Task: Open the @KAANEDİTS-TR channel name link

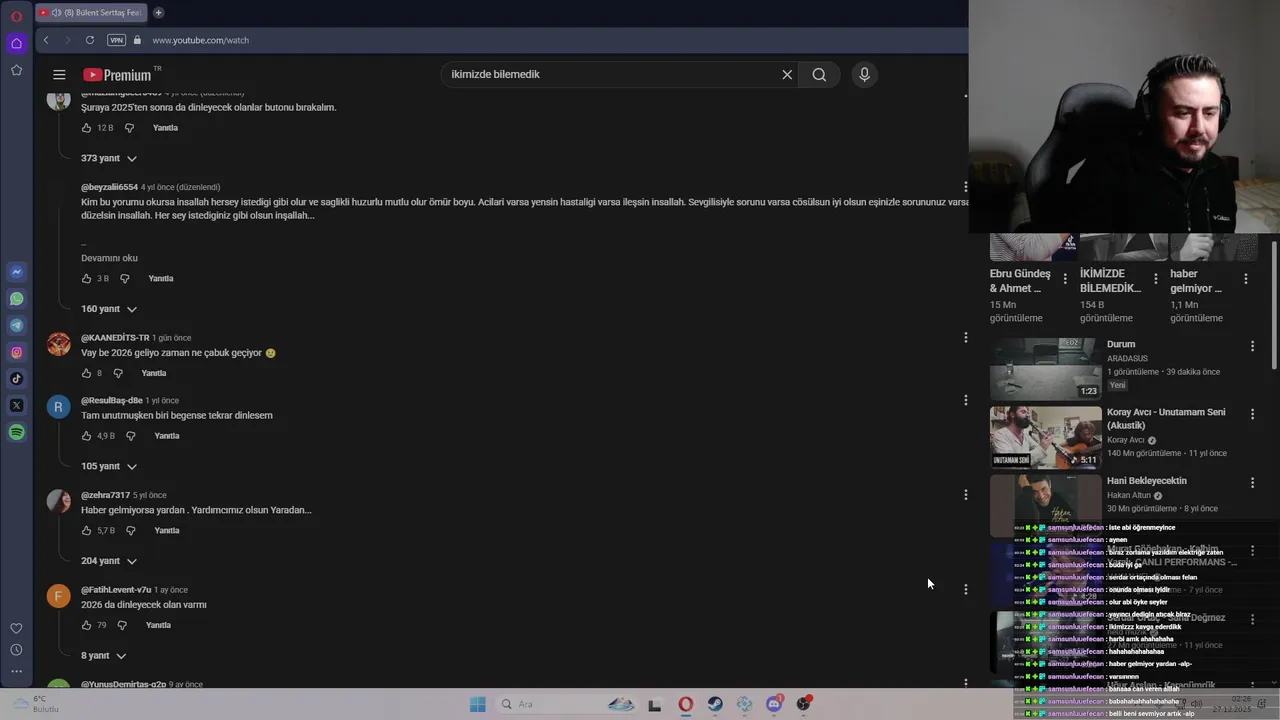Action: (115, 338)
